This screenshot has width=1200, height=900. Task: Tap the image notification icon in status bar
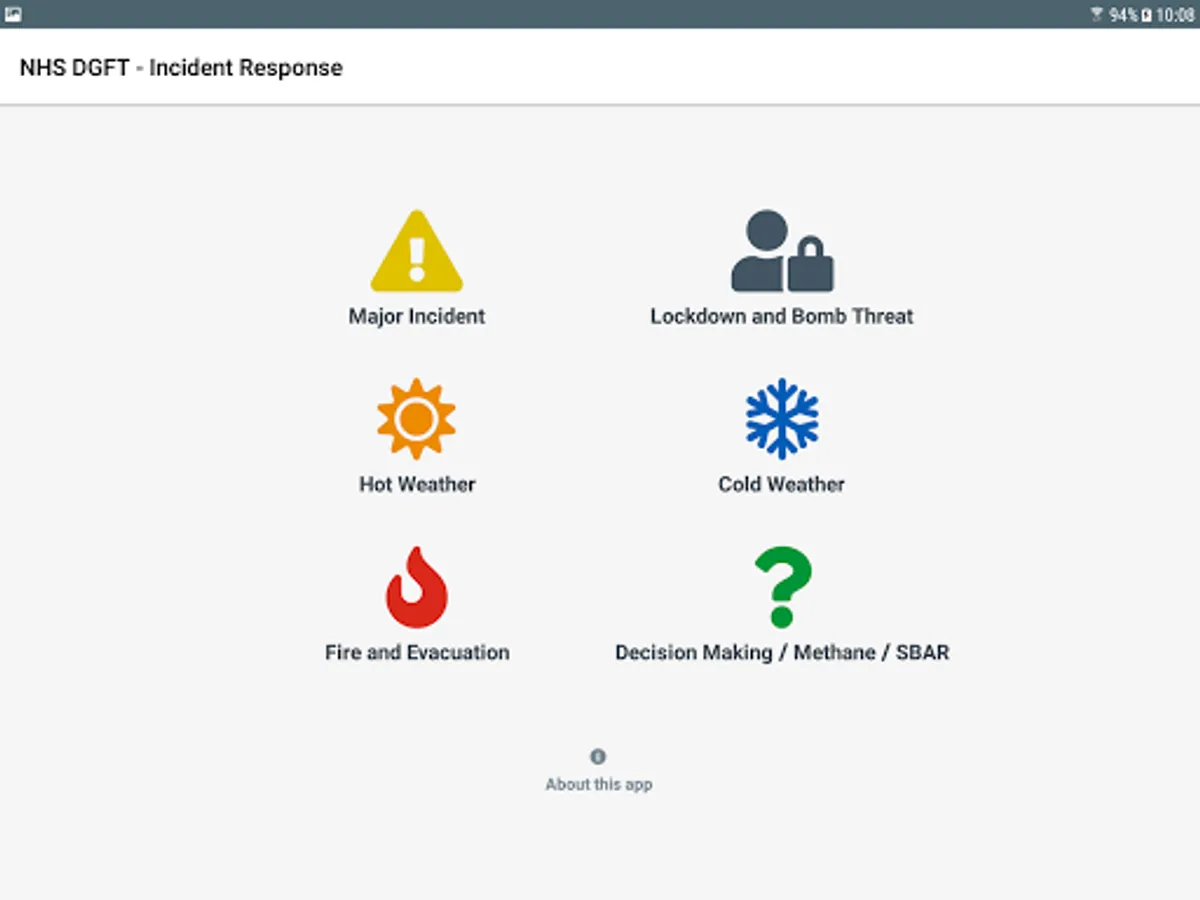click(13, 14)
